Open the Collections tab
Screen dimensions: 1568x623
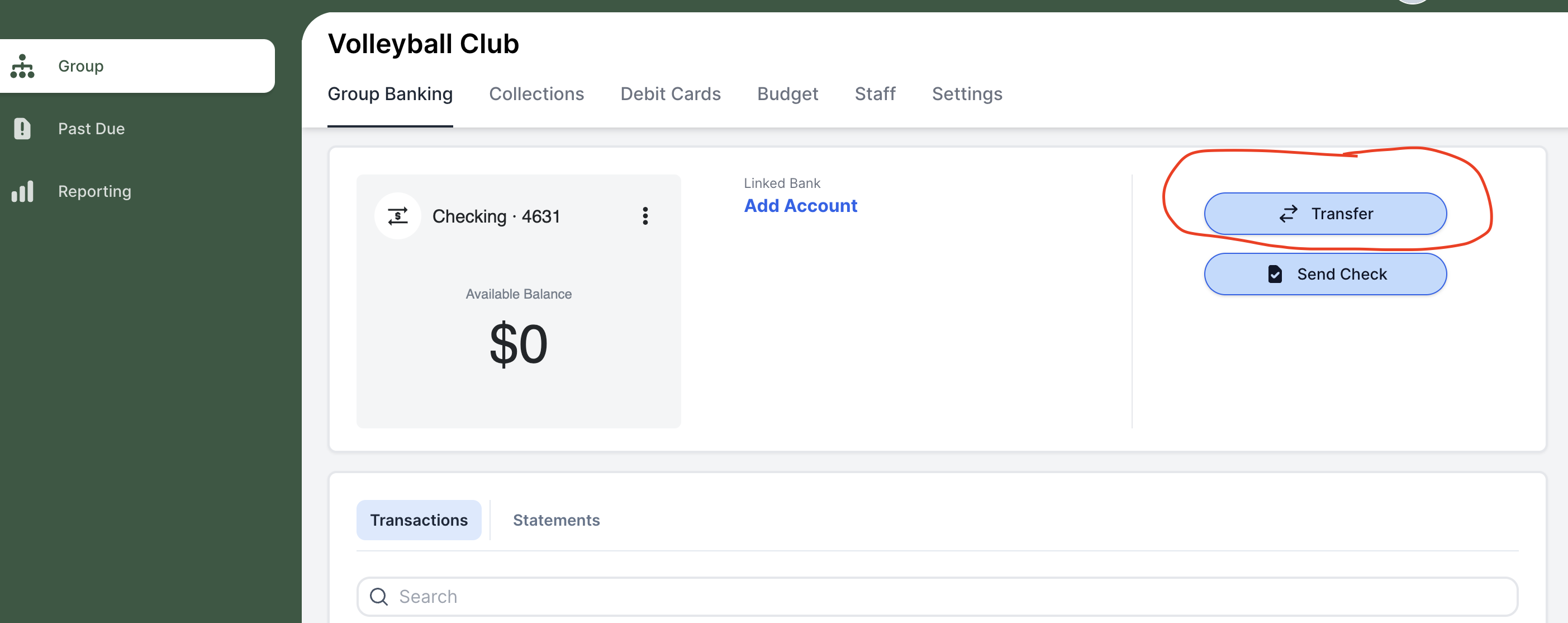[x=536, y=93]
